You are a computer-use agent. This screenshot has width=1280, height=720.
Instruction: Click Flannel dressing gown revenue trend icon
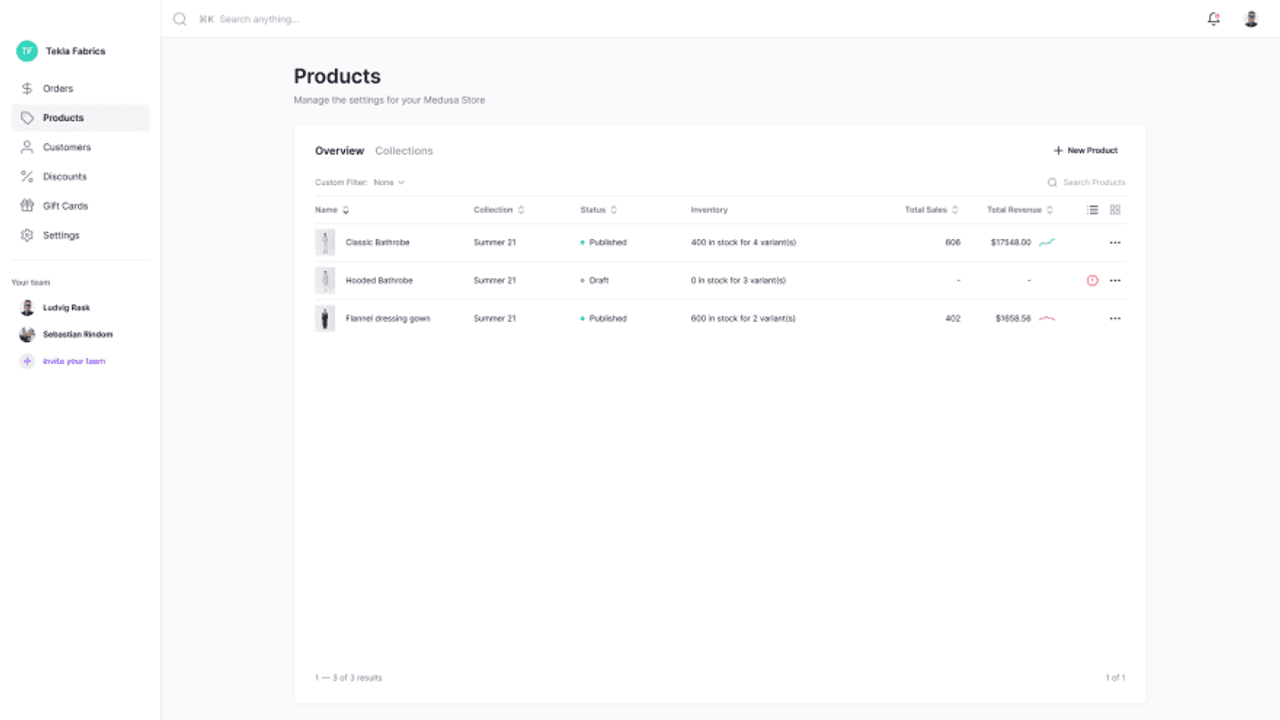pyautogui.click(x=1047, y=319)
